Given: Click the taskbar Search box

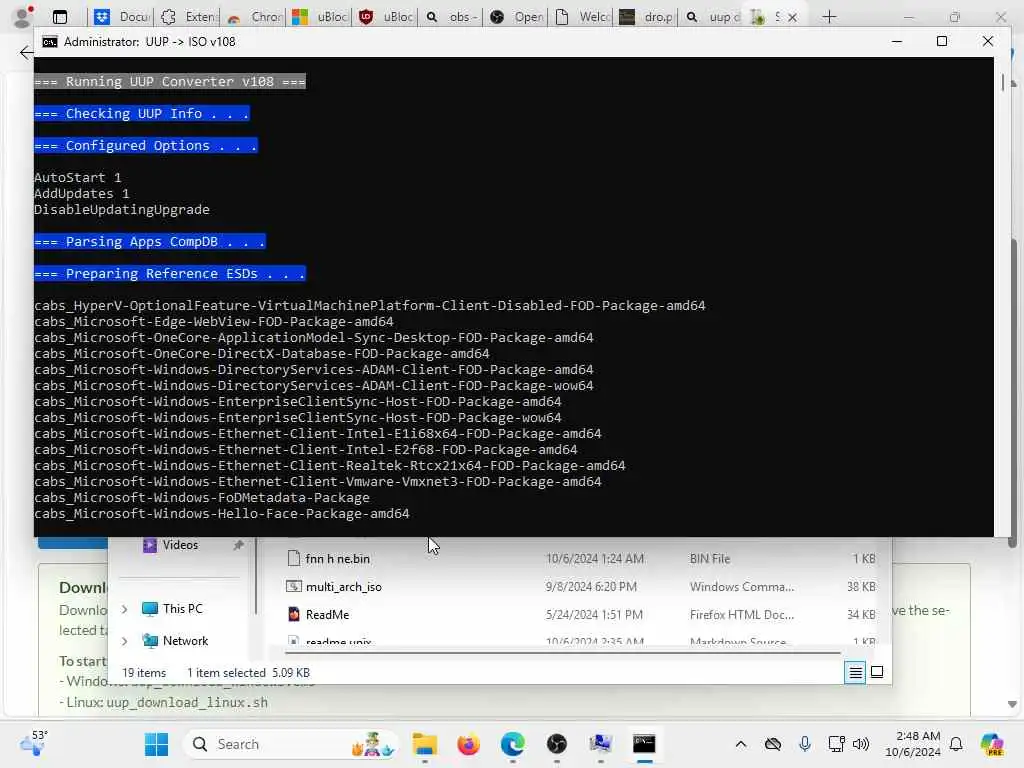Looking at the screenshot, I should click(x=292, y=744).
